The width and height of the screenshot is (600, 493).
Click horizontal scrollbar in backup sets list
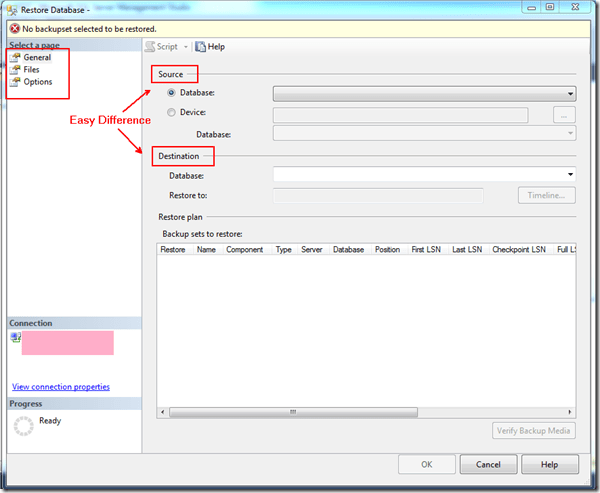[x=292, y=411]
